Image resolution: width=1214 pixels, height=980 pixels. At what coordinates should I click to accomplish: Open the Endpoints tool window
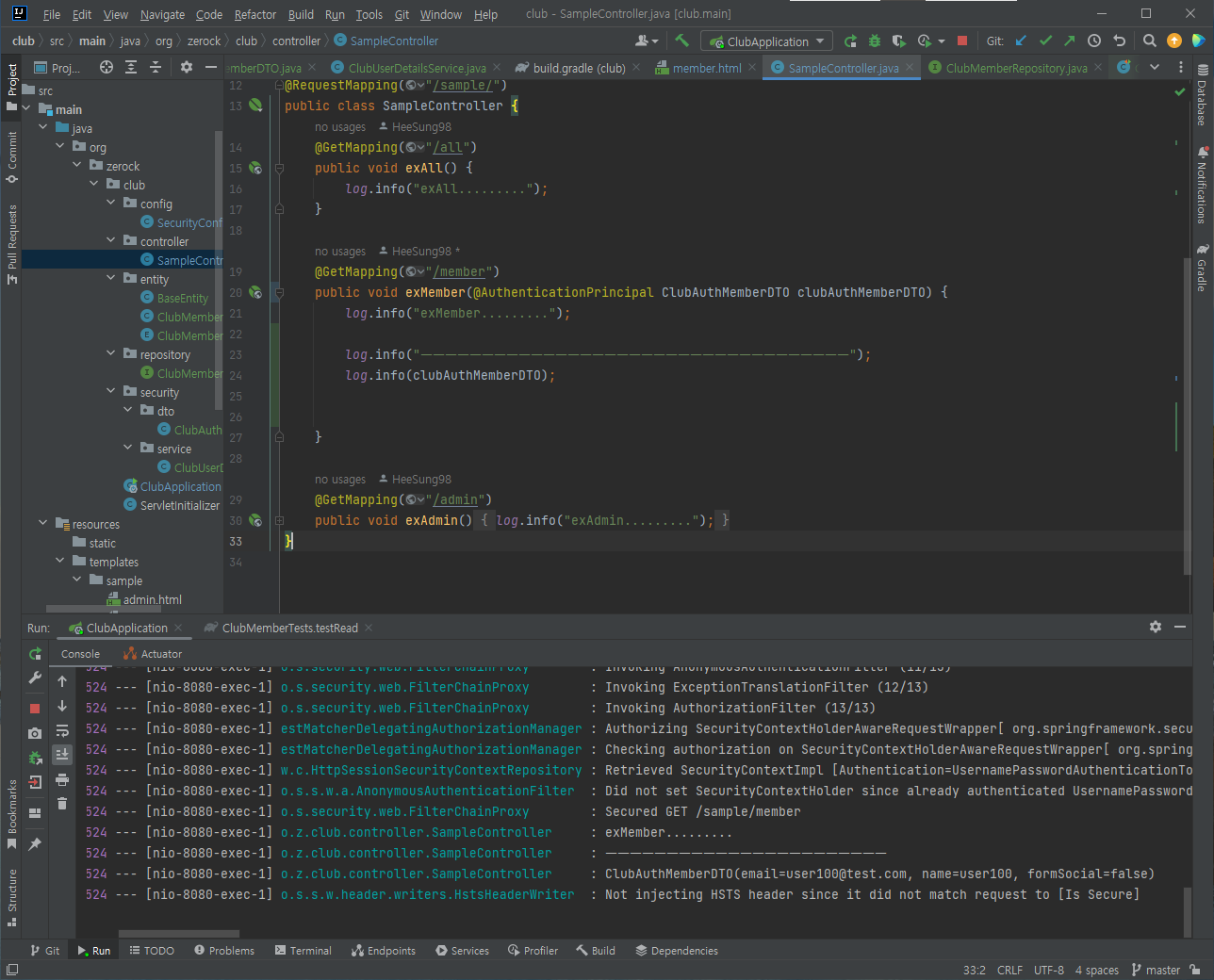click(384, 951)
